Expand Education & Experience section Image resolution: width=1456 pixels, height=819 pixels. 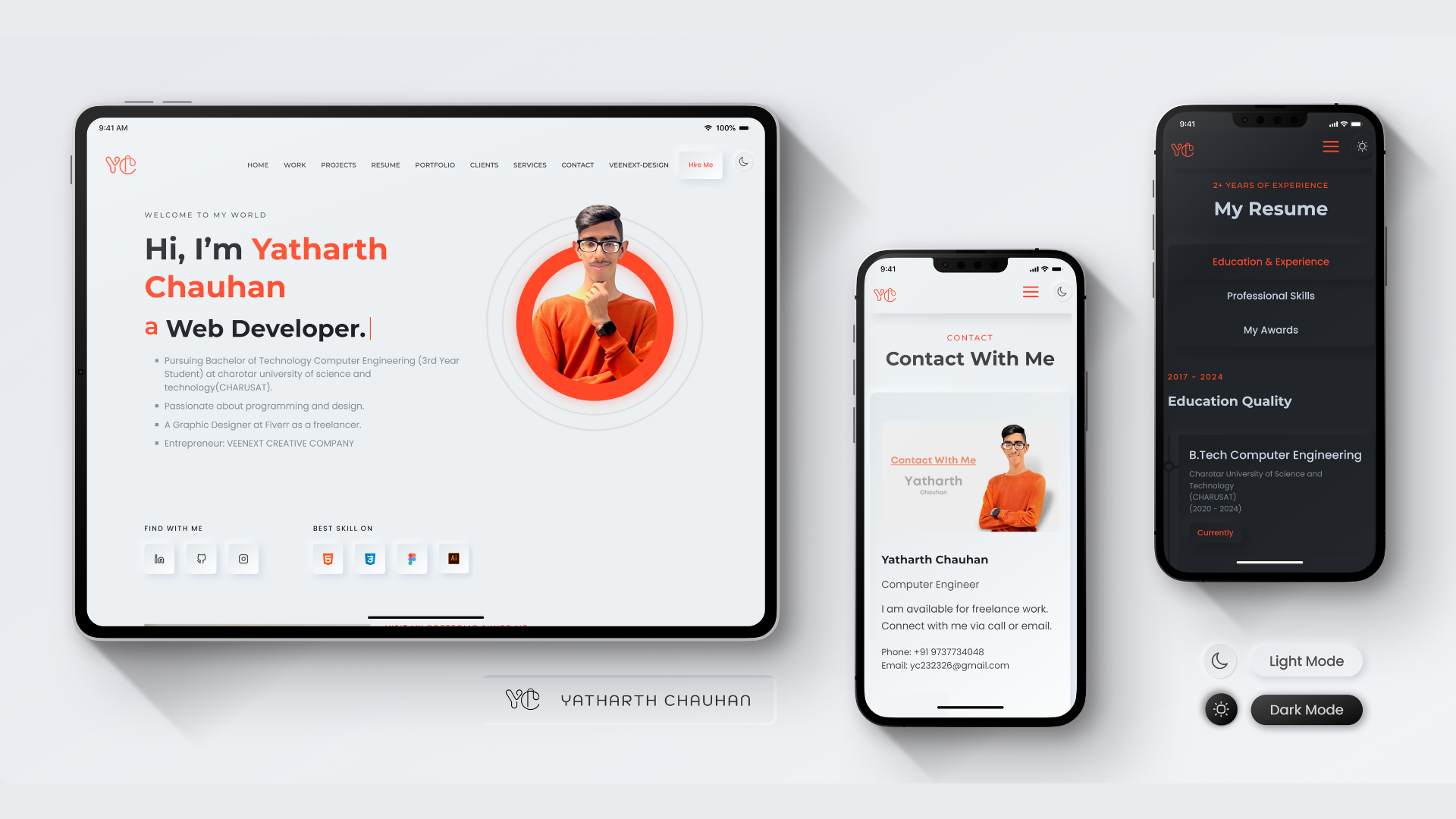[x=1271, y=261]
